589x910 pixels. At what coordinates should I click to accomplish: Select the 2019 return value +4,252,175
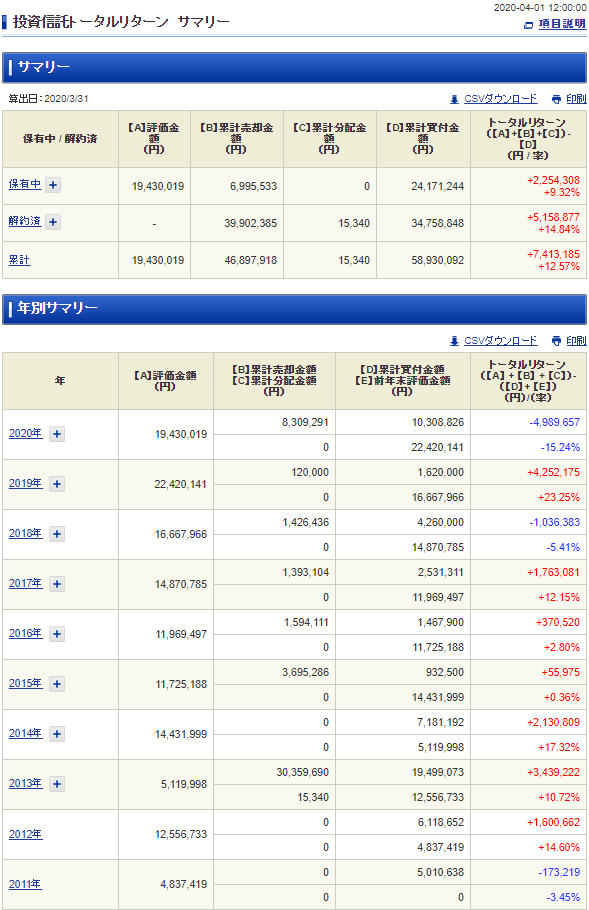point(553,472)
